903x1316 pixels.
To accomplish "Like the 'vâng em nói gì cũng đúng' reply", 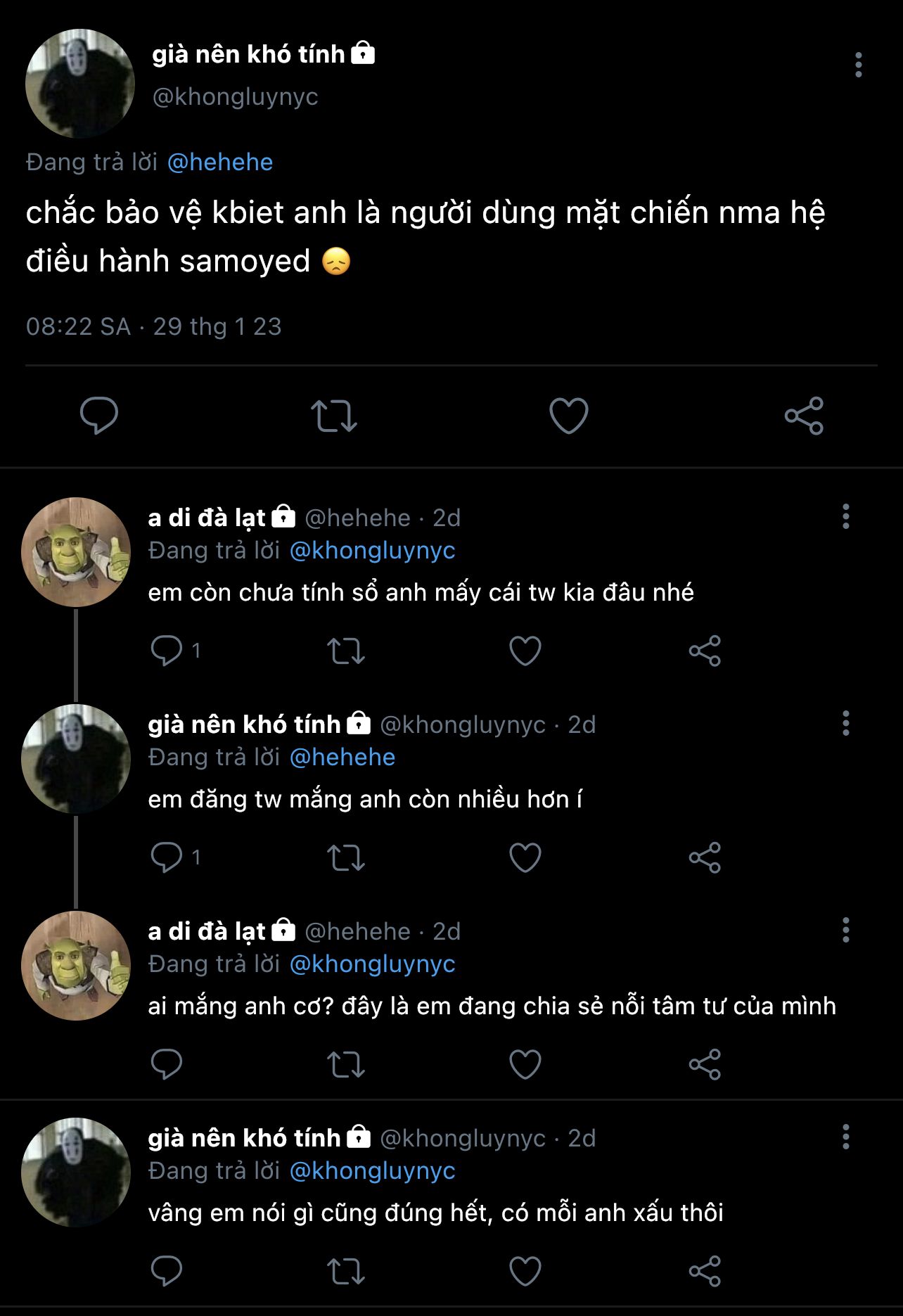I will click(525, 1271).
